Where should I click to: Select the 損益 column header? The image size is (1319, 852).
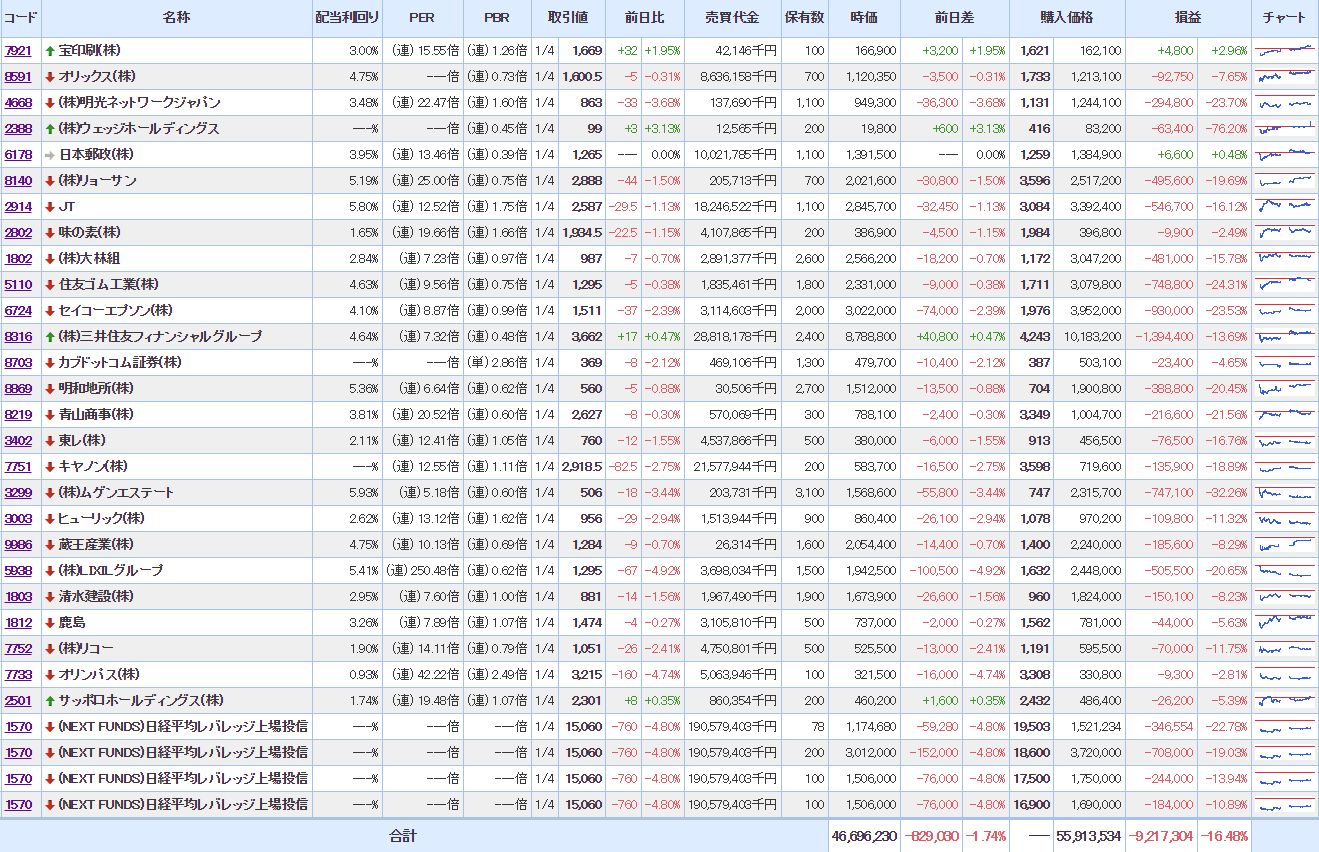point(1188,18)
